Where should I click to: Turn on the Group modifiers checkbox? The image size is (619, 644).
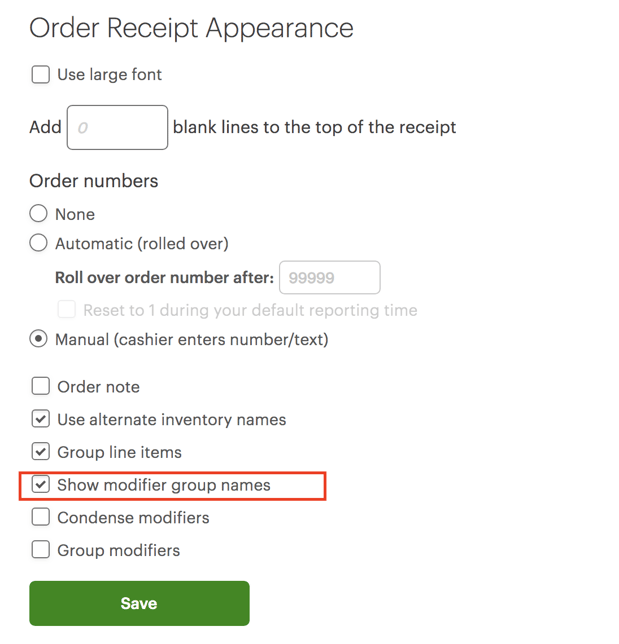(41, 550)
